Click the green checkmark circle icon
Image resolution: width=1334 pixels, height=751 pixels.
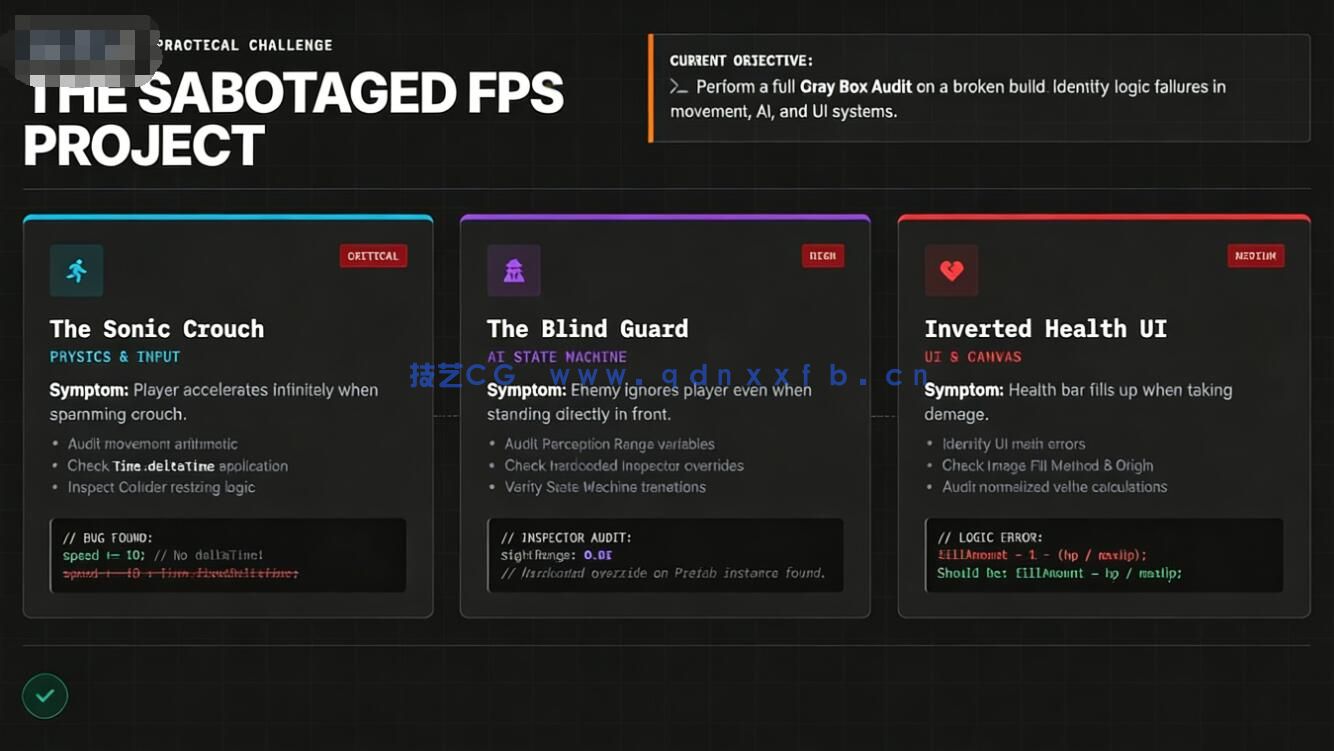(x=45, y=696)
